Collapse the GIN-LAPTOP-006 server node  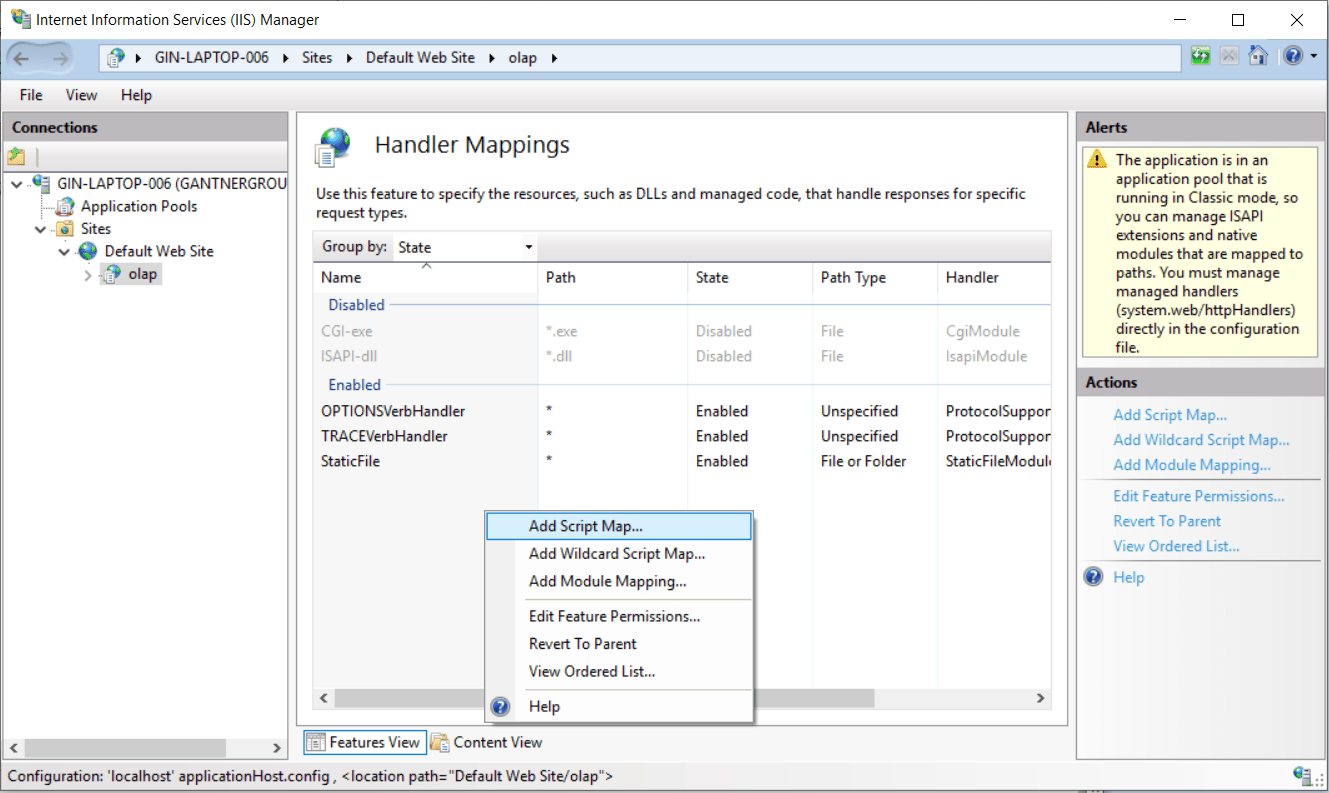pyautogui.click(x=17, y=184)
